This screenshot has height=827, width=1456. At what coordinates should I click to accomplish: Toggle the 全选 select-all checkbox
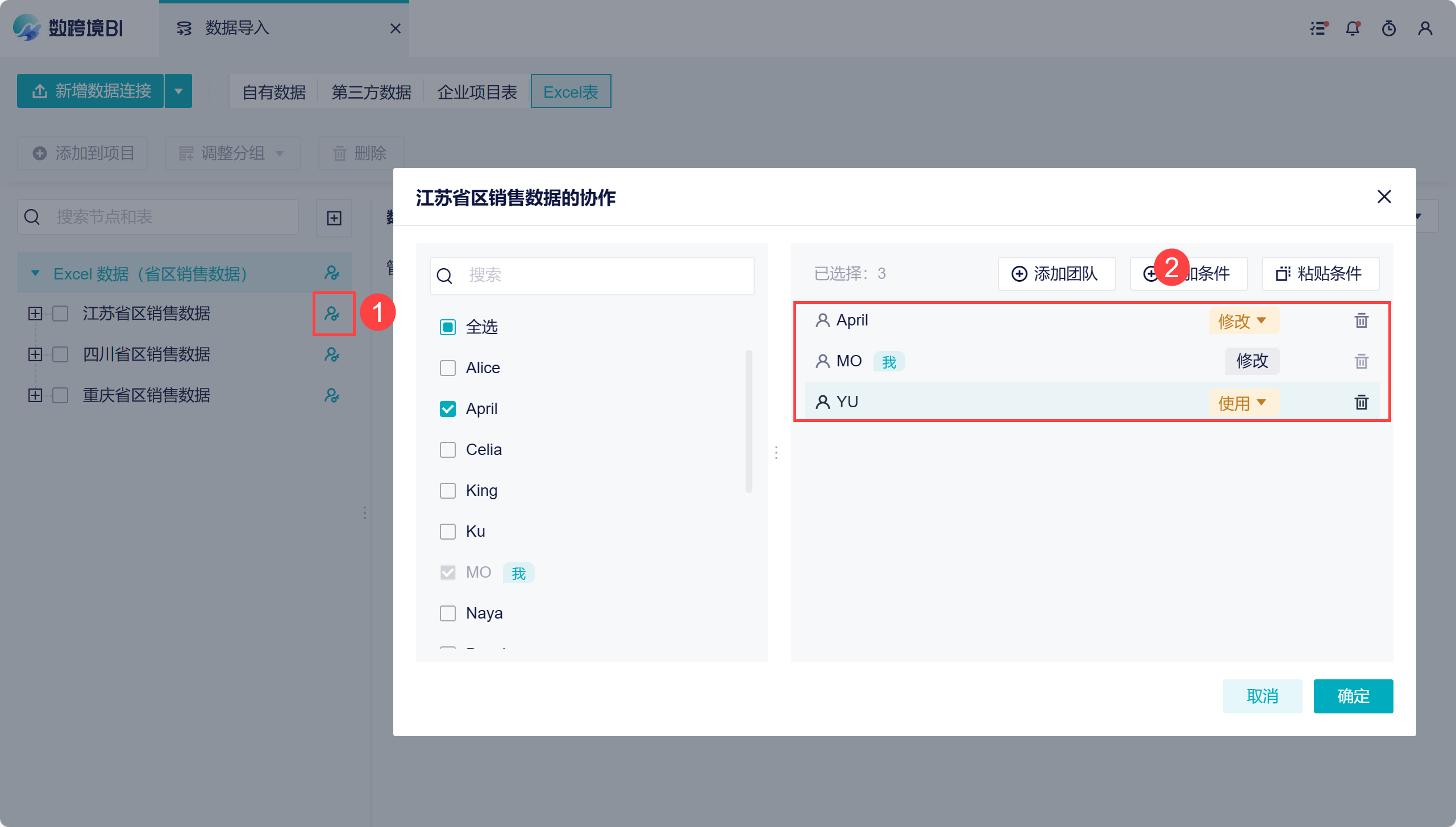[448, 327]
